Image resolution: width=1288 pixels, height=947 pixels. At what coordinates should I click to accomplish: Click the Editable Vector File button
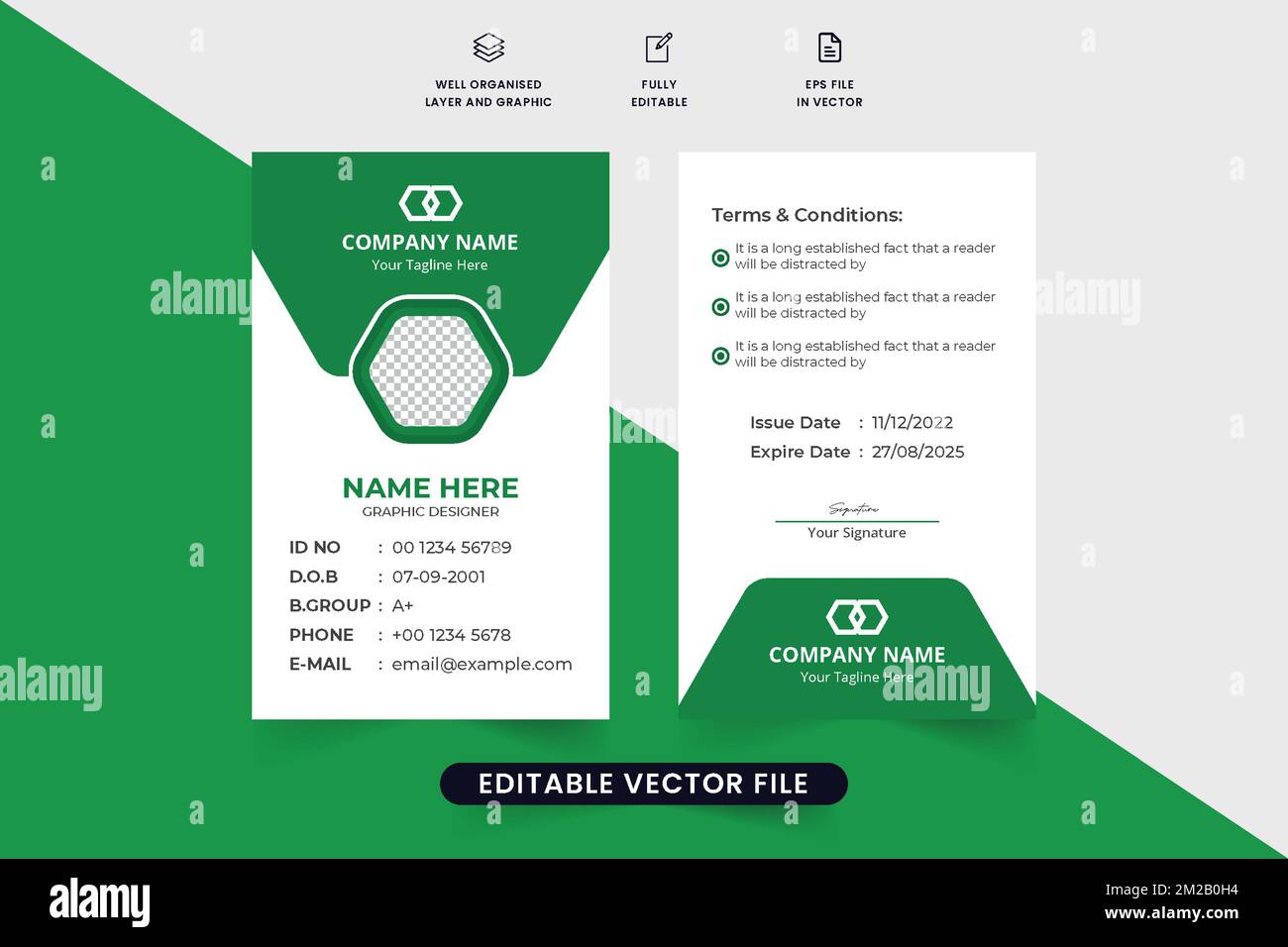click(644, 783)
